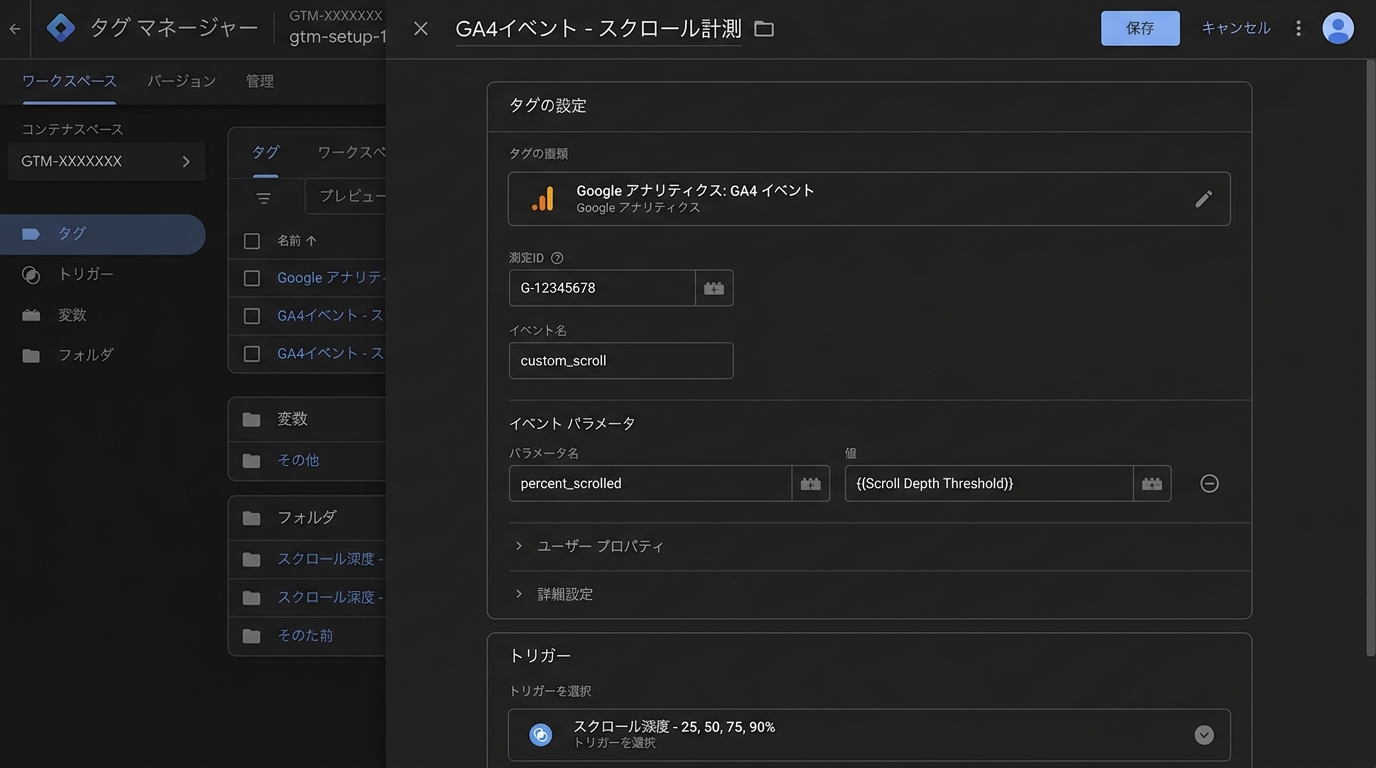Select the Google アナリティクス: GA4 イベント tag type
Image resolution: width=1376 pixels, height=768 pixels.
coord(869,199)
